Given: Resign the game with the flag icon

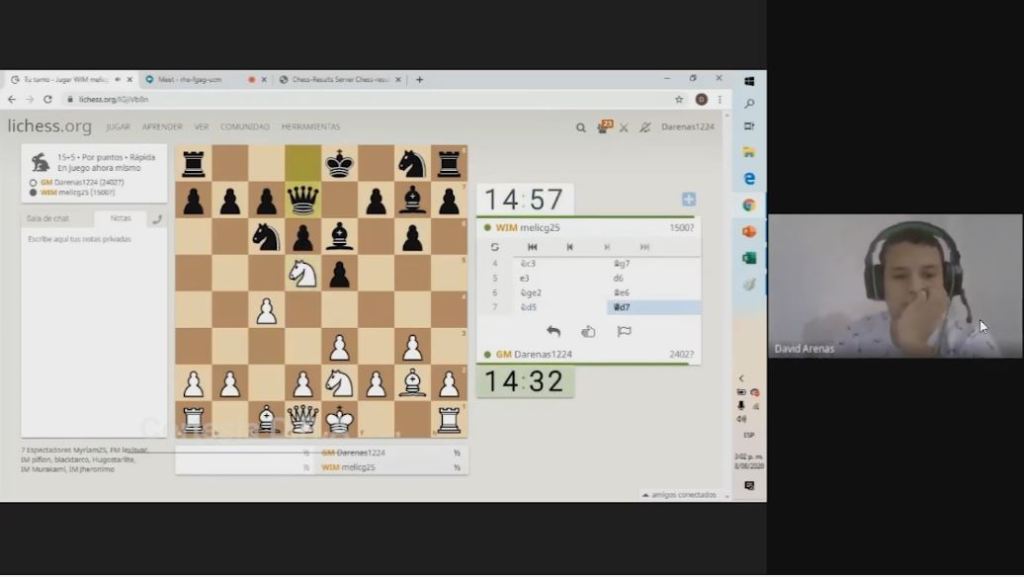Looking at the screenshot, I should [x=624, y=332].
